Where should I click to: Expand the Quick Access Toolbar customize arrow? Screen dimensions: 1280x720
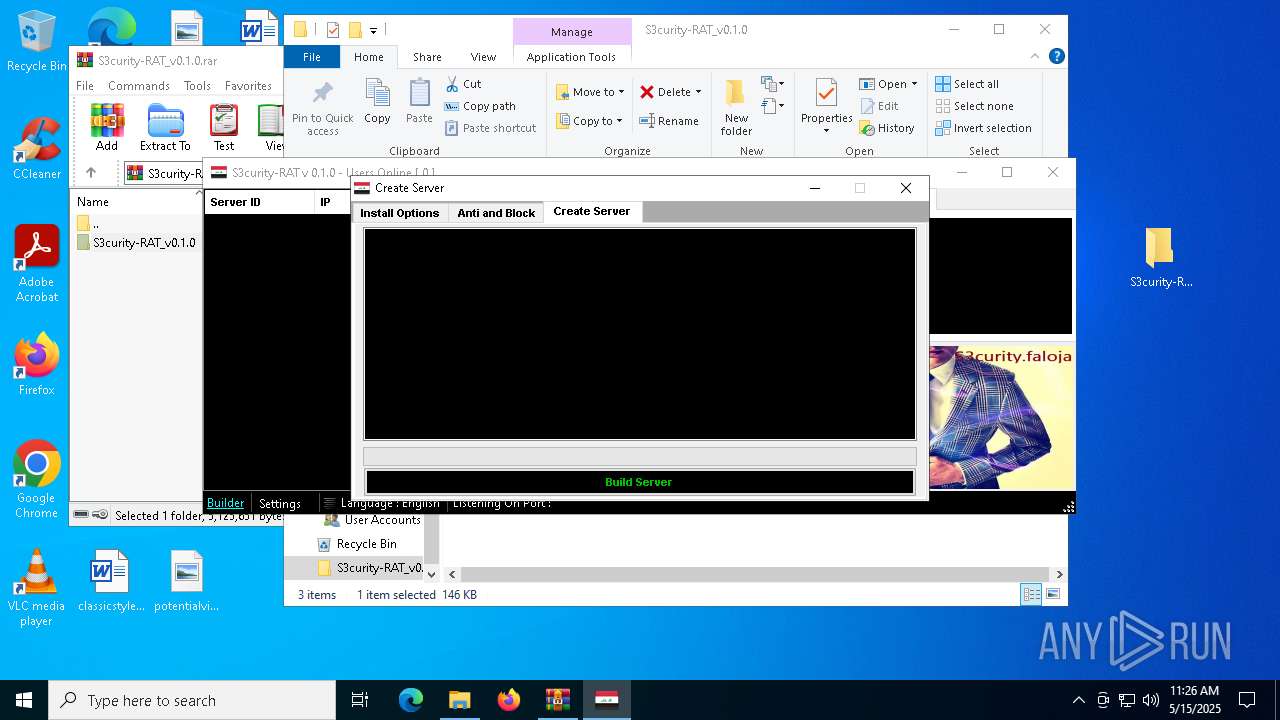coord(373,31)
